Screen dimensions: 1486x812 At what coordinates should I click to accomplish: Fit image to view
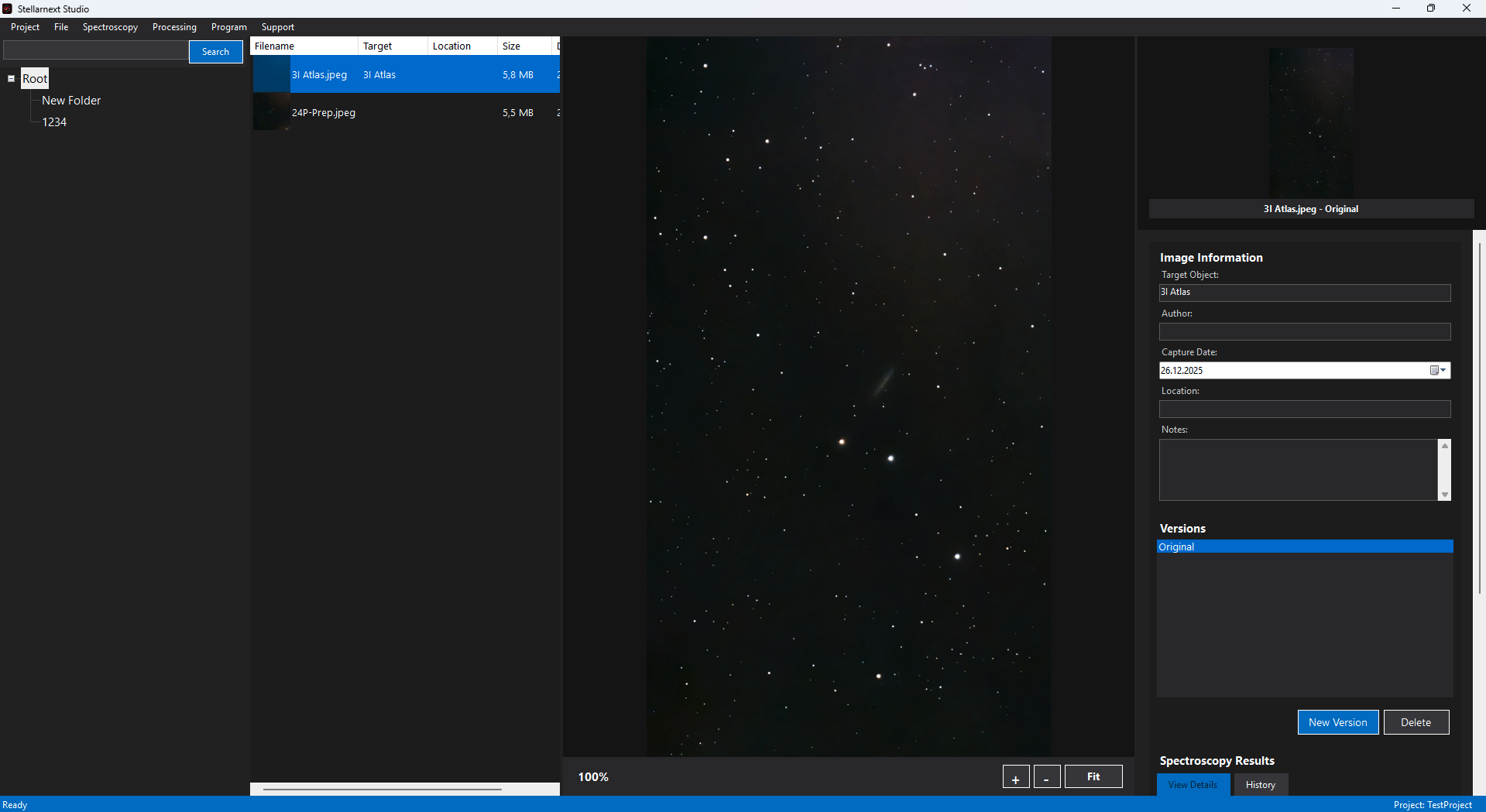click(1093, 777)
